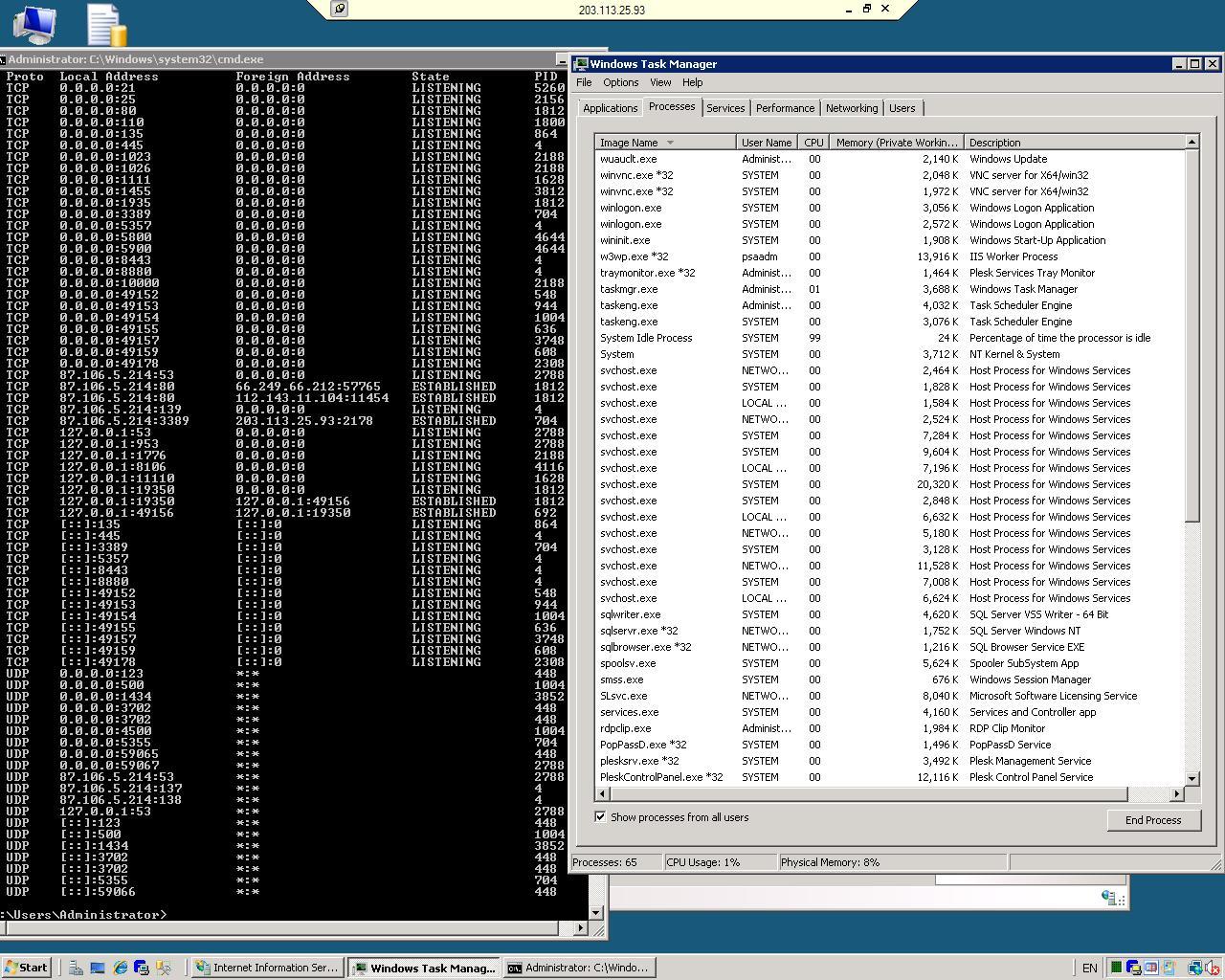
Task: Click the Windows flag tray icon
Action: [1168, 968]
